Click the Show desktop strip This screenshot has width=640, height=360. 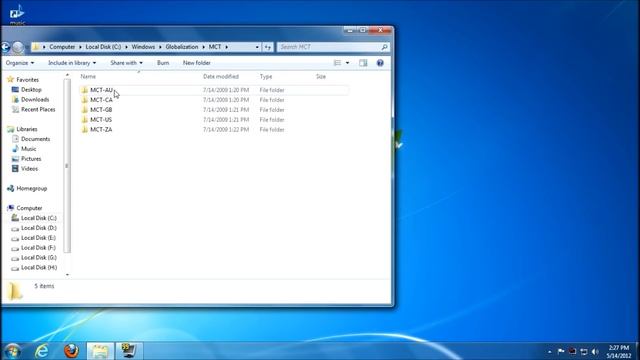pyautogui.click(x=637, y=351)
